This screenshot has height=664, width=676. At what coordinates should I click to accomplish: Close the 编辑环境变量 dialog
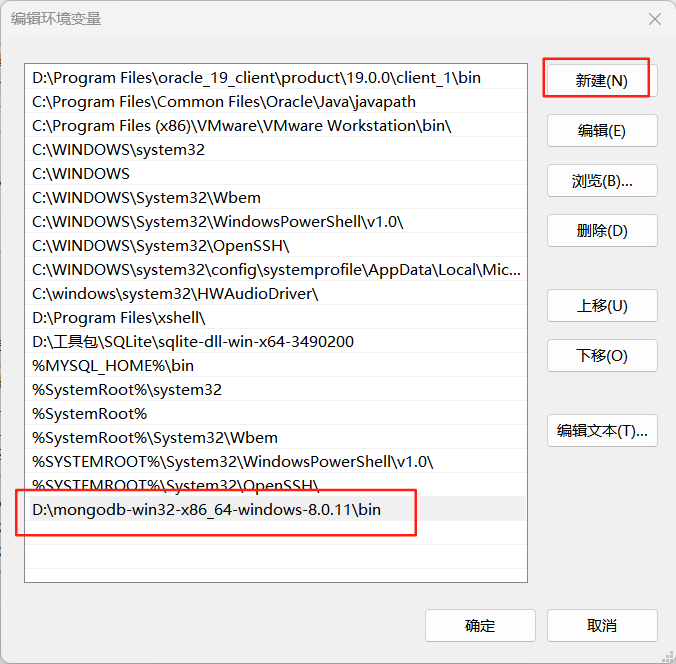[655, 19]
